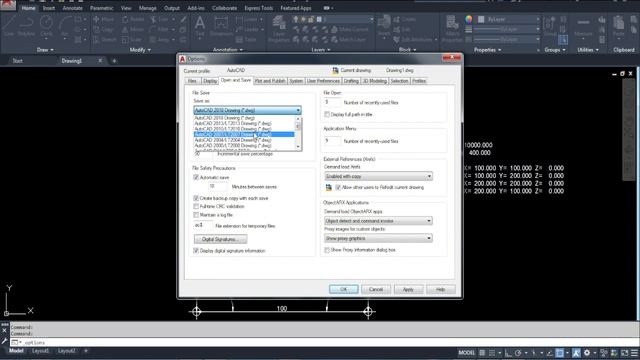The height and width of the screenshot is (360, 640).
Task: Activate the Stretch tool
Action: (104, 40)
